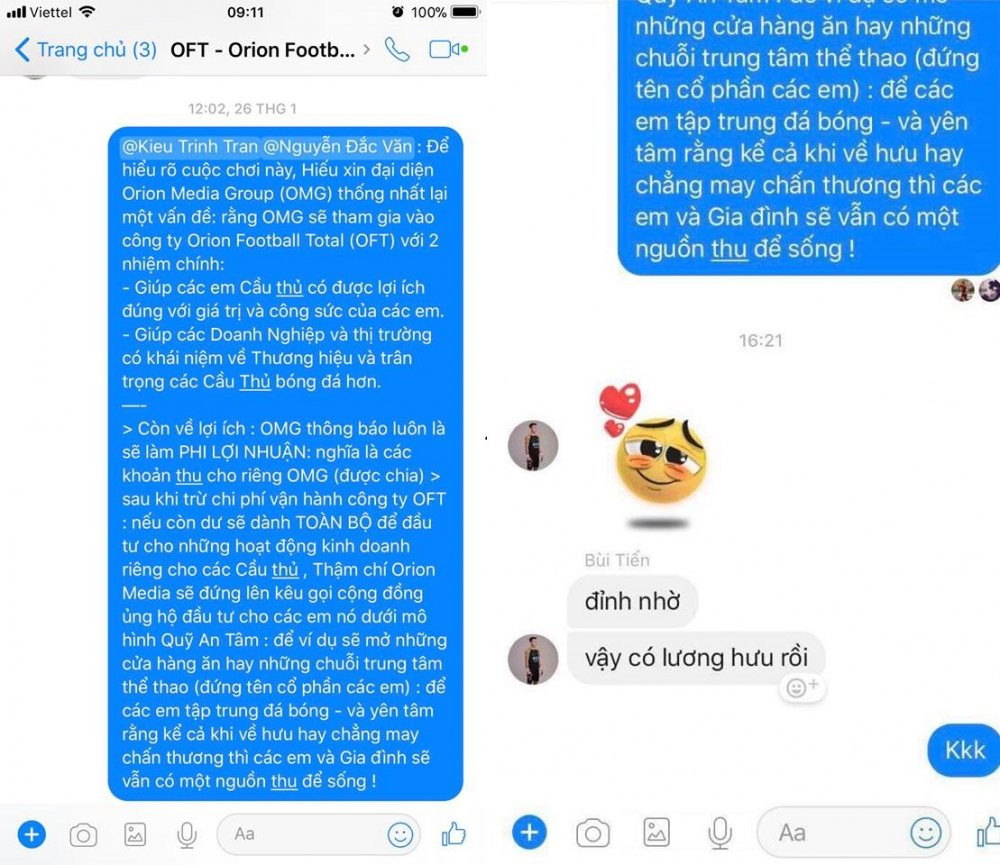Open photo gallery in left chat toolbar

coord(135,834)
